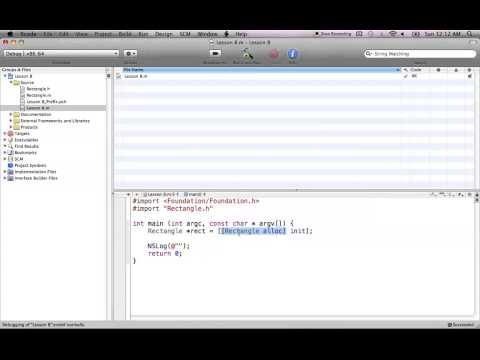The image size is (480, 360).
Task: Click the NSLog(@""); code line
Action: click(169, 246)
